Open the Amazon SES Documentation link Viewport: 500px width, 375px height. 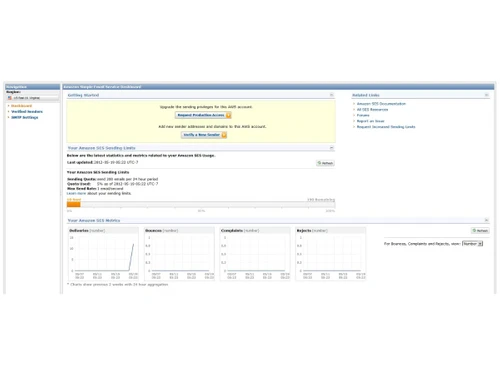(381, 104)
